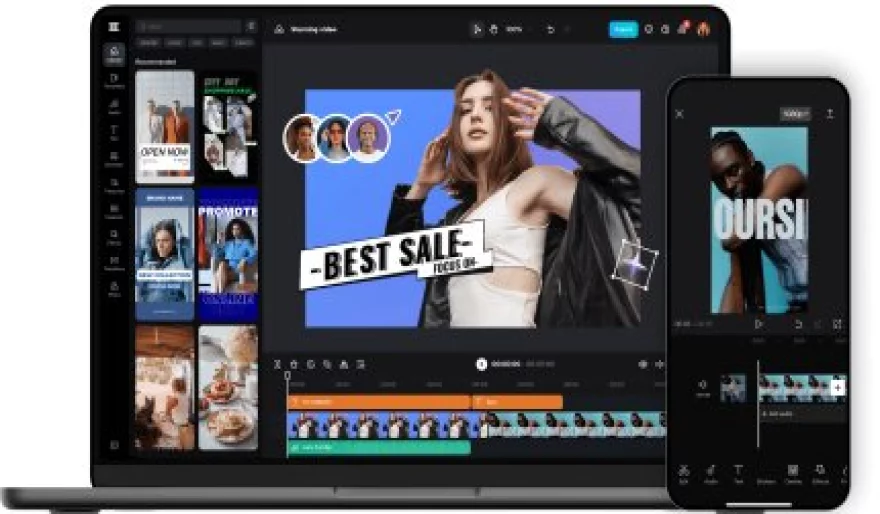Open the help icon next to Export
Screen dimensions: 880x514
[x=649, y=29]
